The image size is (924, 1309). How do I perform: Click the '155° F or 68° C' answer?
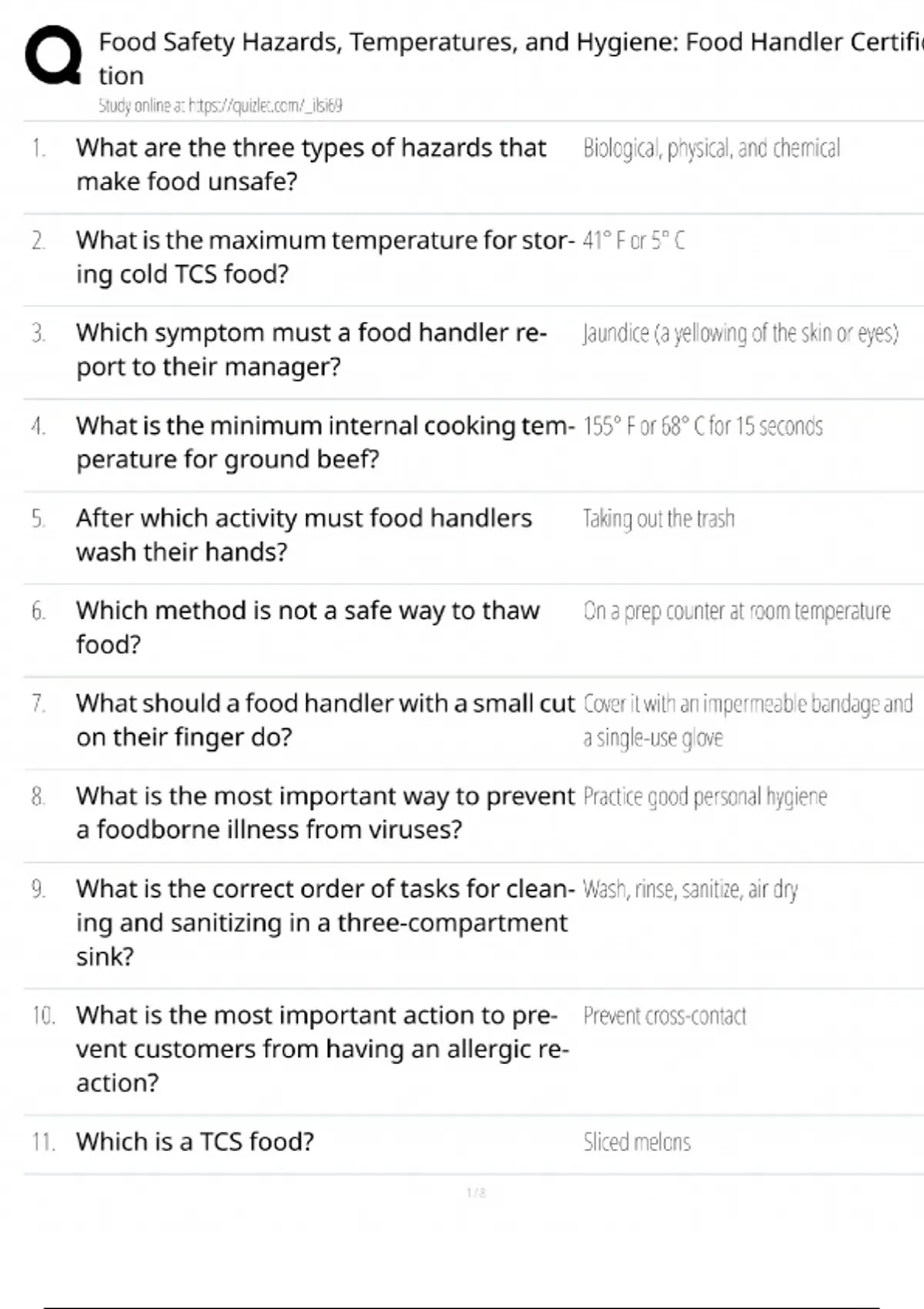tap(703, 426)
